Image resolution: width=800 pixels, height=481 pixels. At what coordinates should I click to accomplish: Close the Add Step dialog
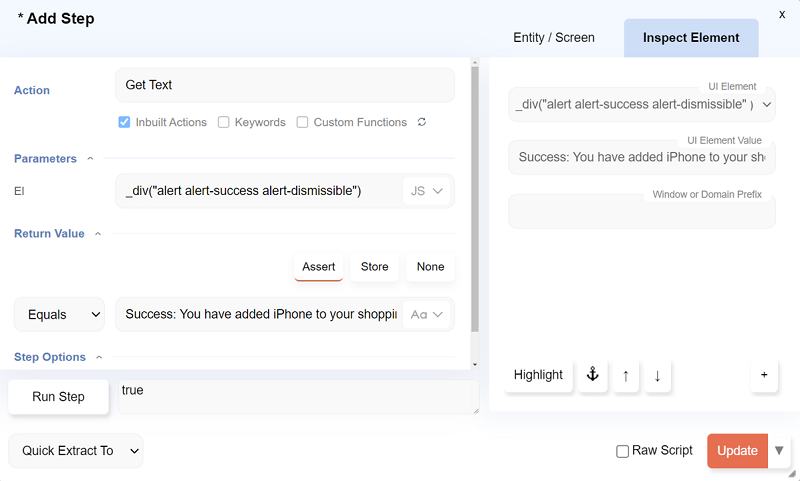coord(782,14)
